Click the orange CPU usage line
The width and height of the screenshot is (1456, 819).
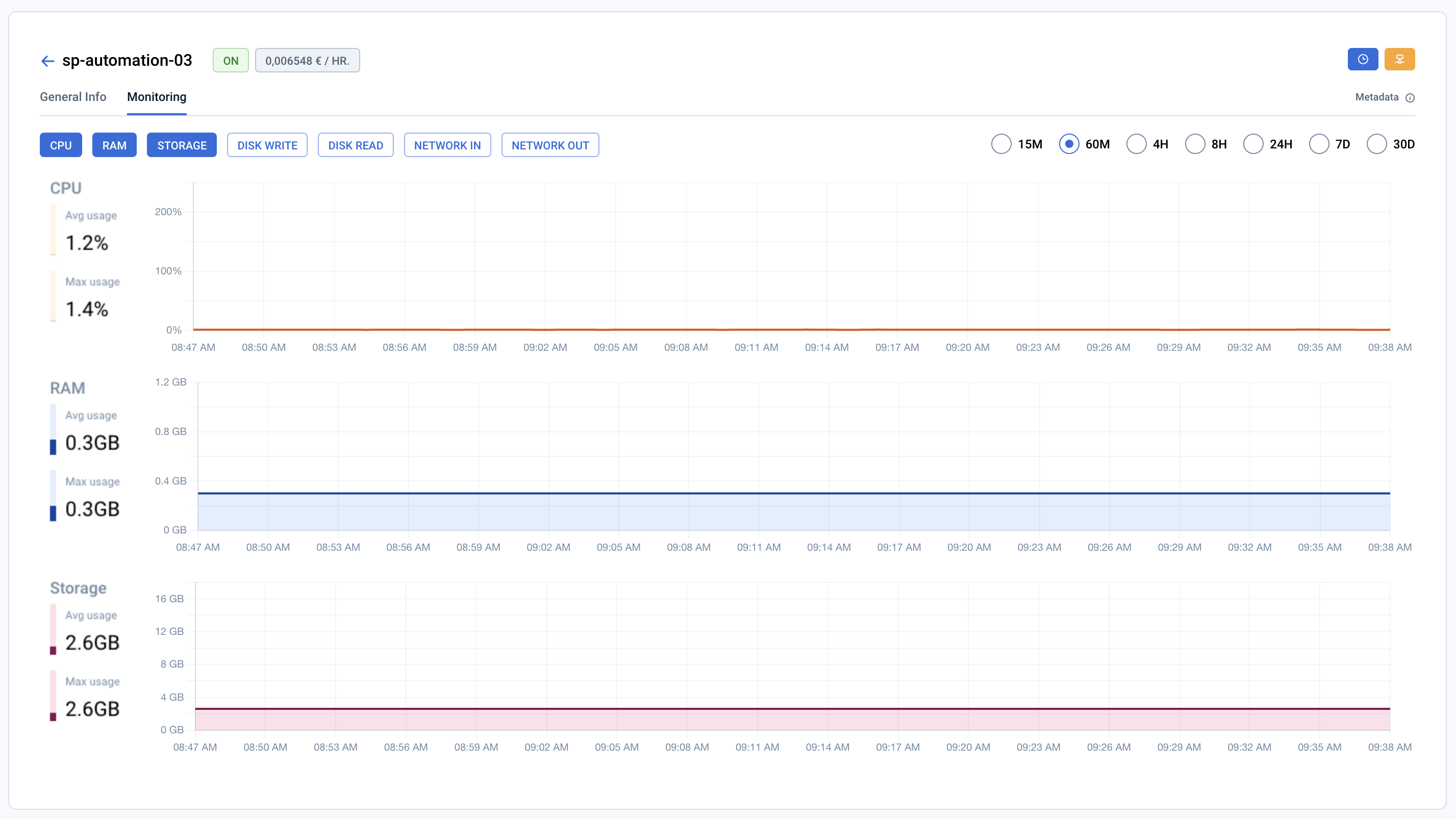click(791, 329)
